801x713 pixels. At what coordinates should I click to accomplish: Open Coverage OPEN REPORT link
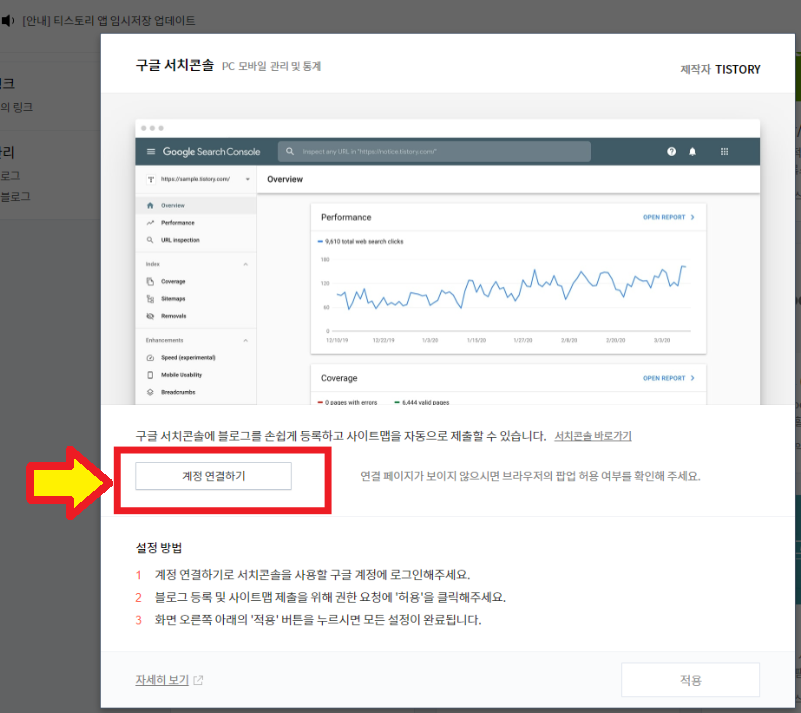tap(669, 378)
